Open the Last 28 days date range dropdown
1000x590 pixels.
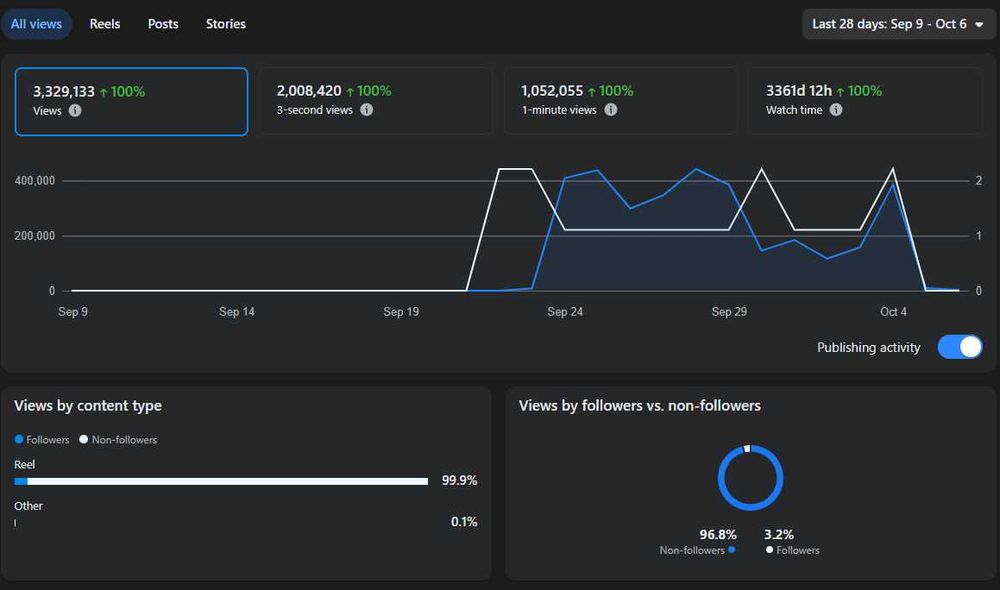point(898,24)
